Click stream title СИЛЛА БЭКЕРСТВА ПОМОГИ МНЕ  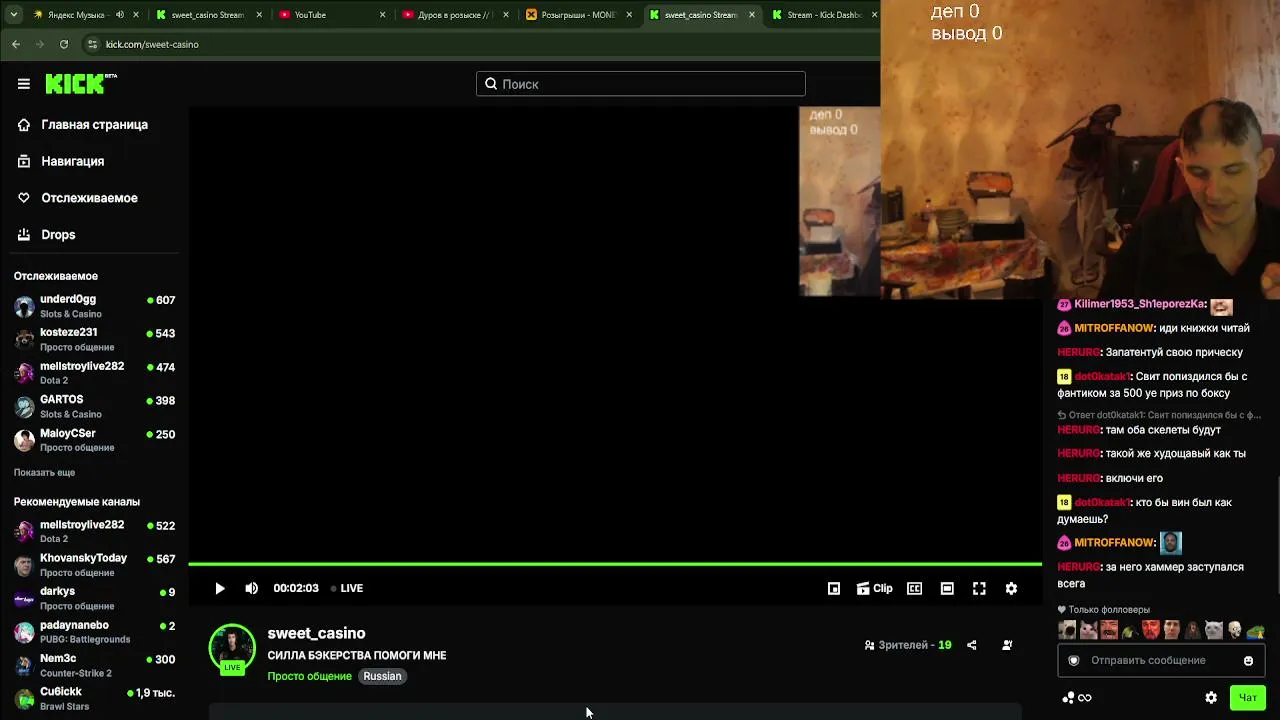[x=357, y=656]
